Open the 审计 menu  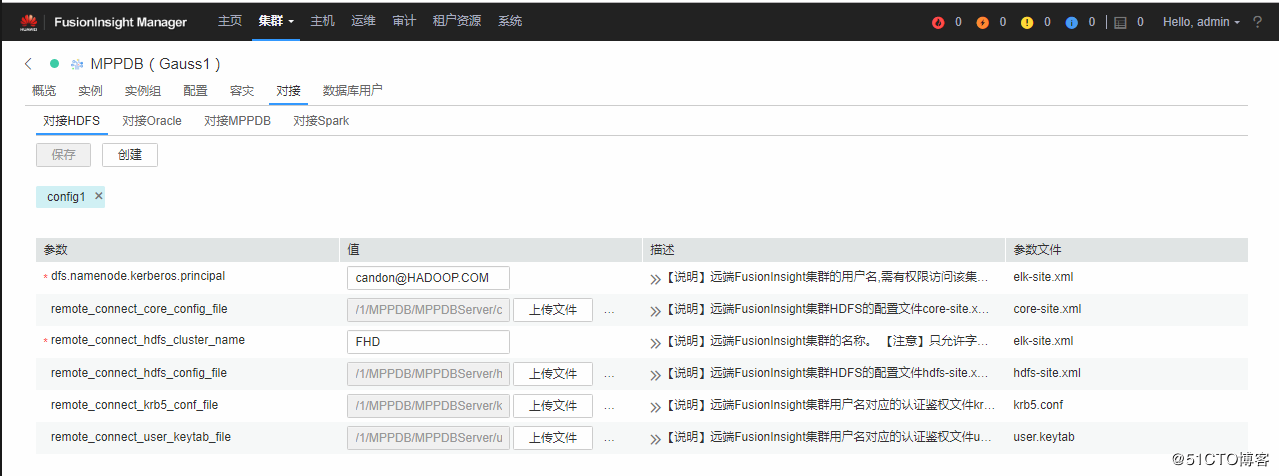[x=404, y=21]
